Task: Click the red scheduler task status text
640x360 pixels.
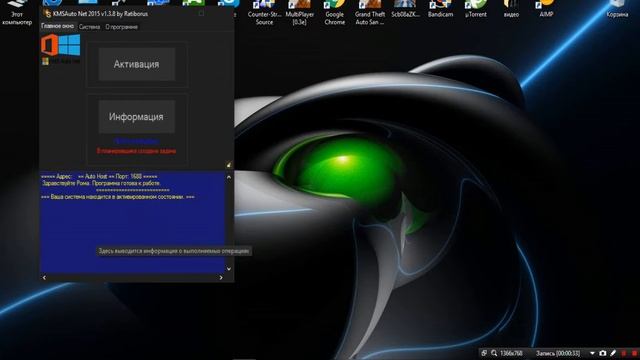Action: [x=136, y=151]
